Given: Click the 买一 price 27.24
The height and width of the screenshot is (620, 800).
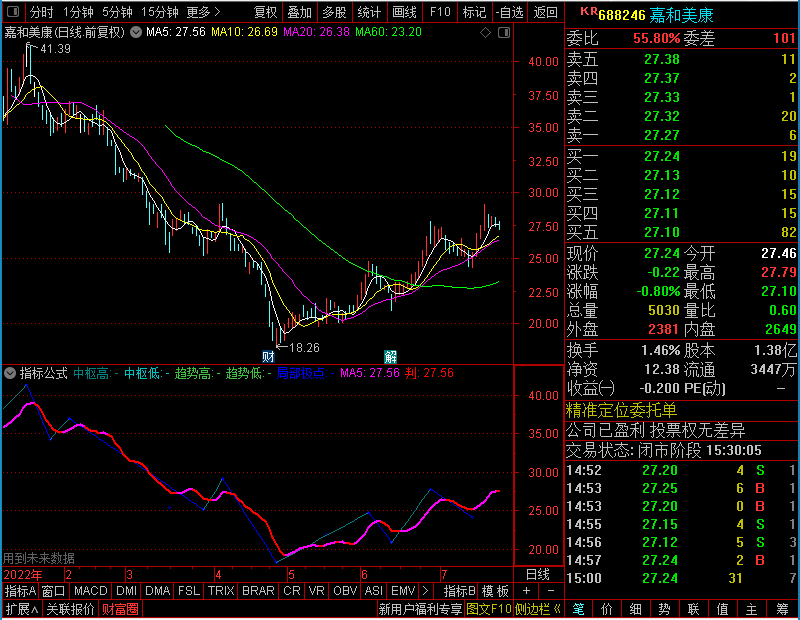Looking at the screenshot, I should pyautogui.click(x=662, y=156).
